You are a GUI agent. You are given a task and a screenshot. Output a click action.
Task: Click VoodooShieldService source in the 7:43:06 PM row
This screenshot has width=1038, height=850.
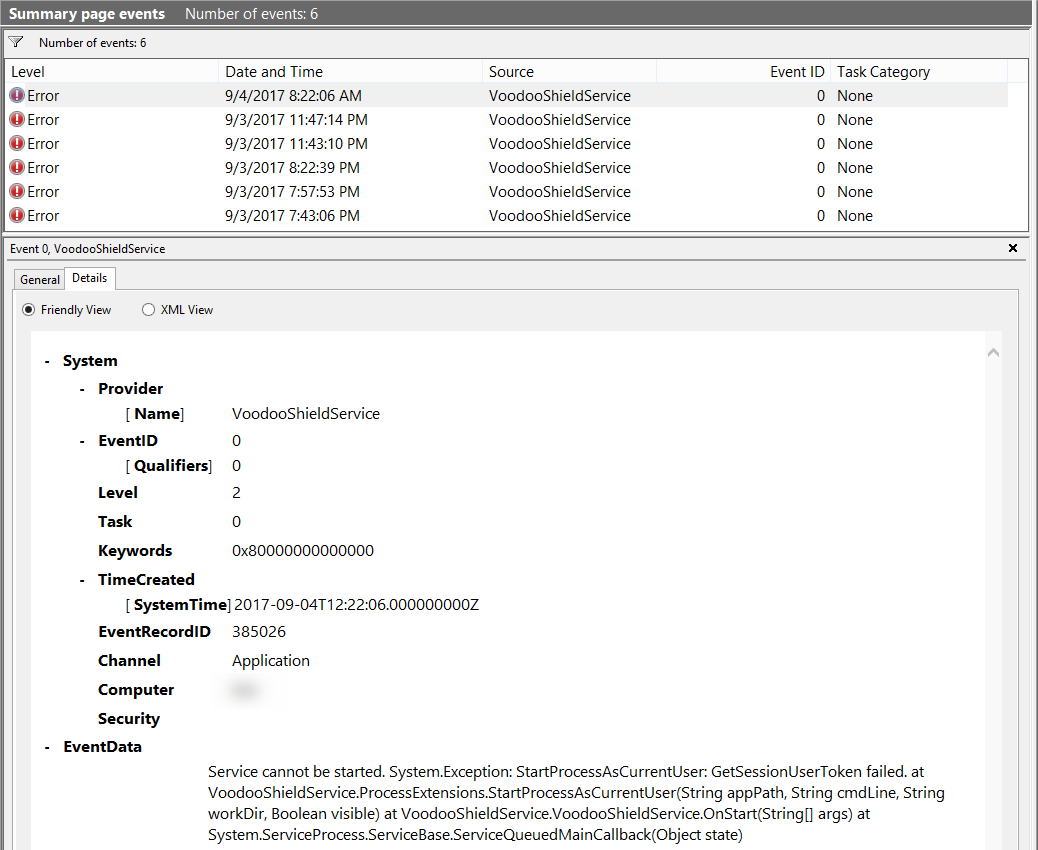559,215
